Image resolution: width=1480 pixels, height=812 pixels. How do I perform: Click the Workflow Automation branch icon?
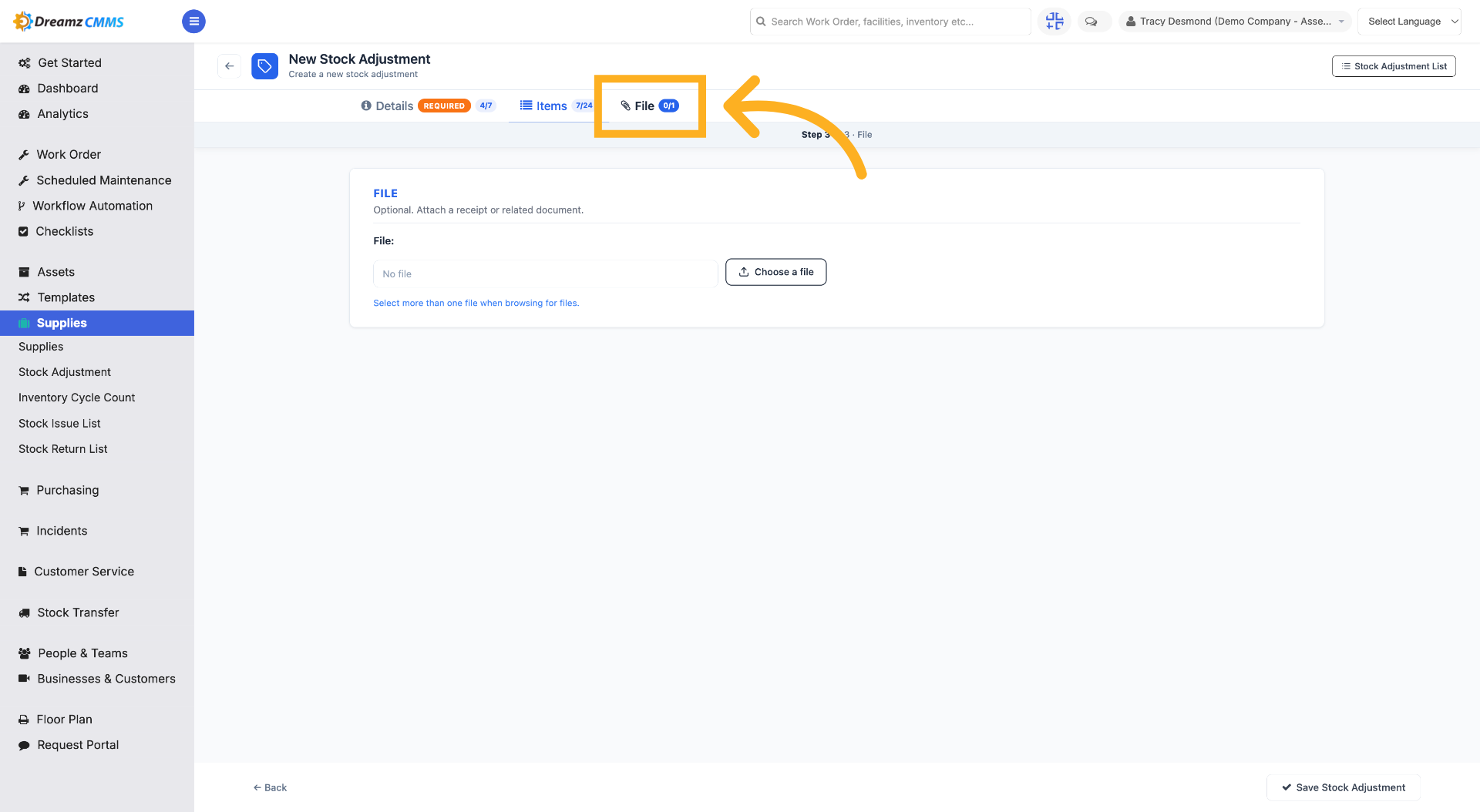pos(22,206)
